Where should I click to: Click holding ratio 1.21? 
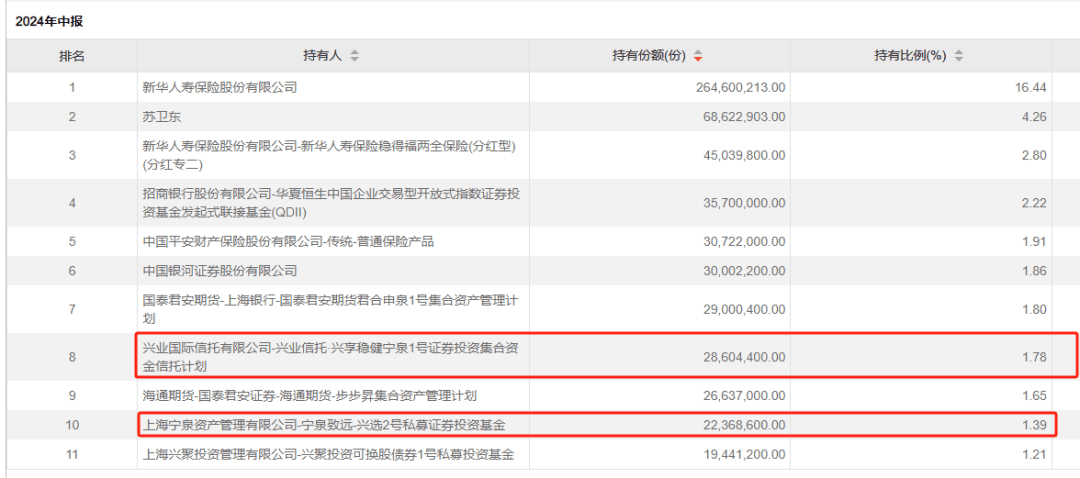[x=1036, y=455]
